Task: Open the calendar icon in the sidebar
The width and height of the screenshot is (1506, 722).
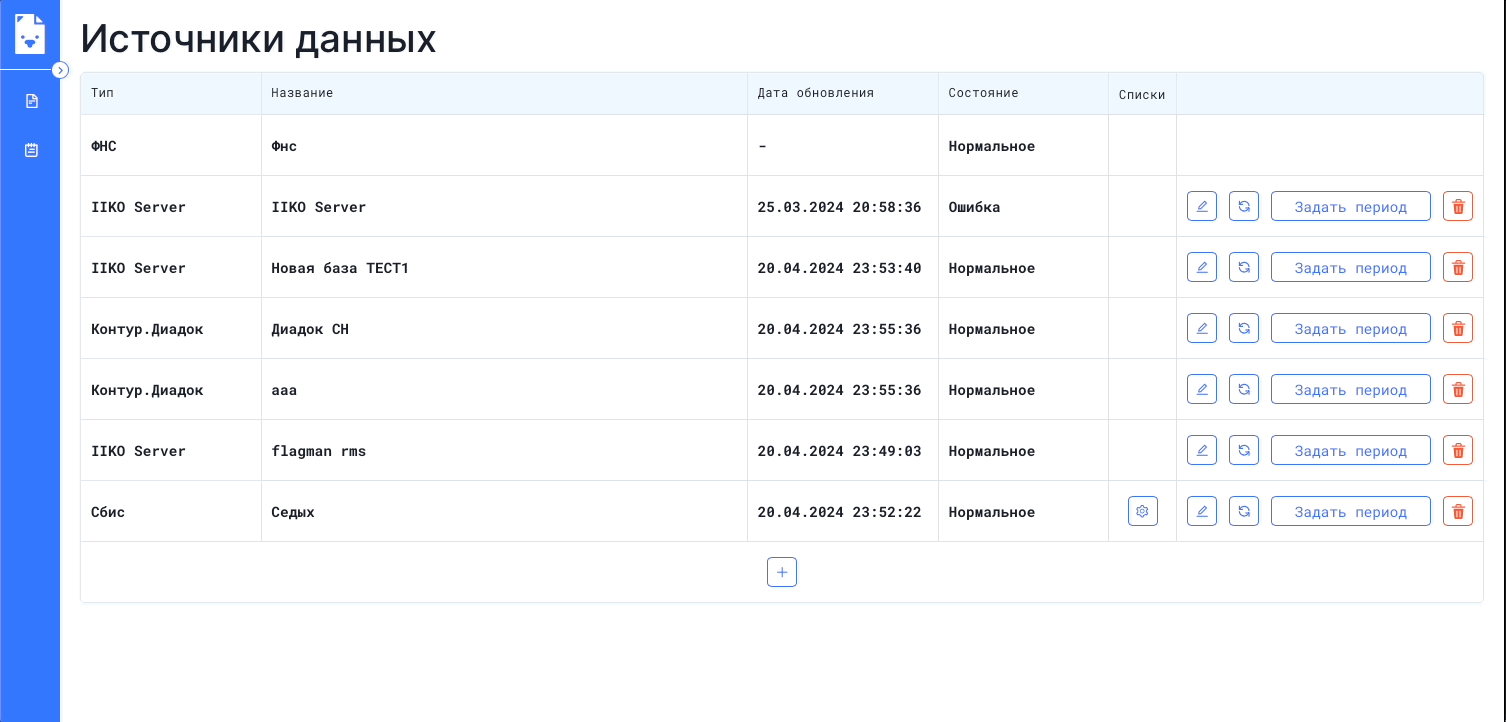Action: click(x=31, y=150)
